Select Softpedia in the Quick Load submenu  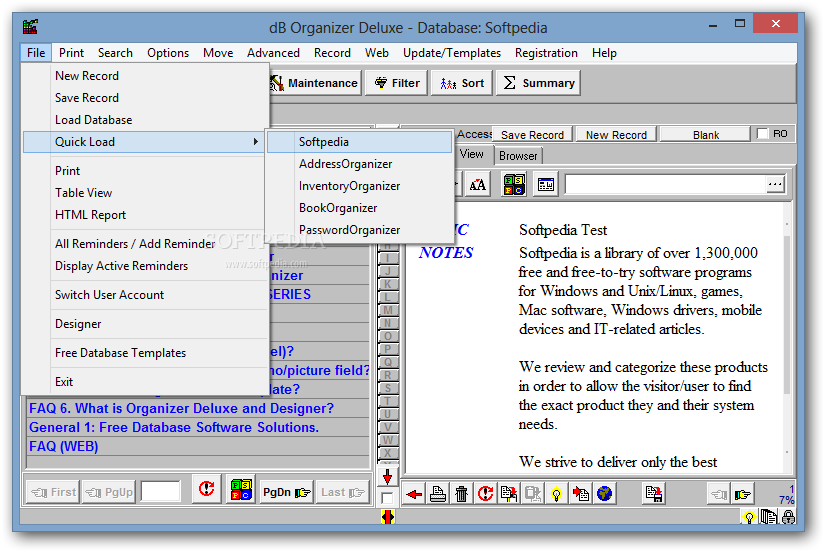tap(360, 142)
